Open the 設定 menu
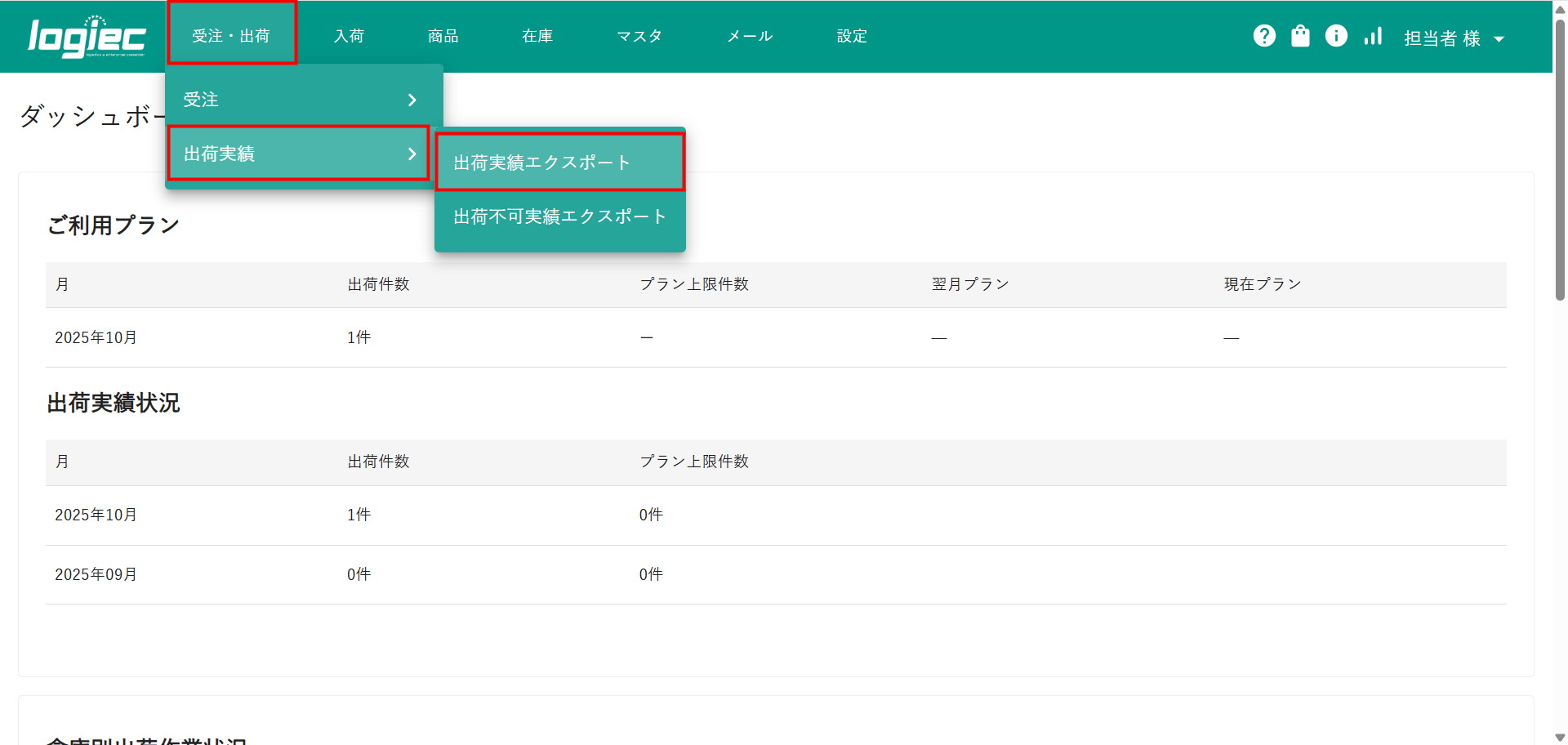 pyautogui.click(x=852, y=36)
